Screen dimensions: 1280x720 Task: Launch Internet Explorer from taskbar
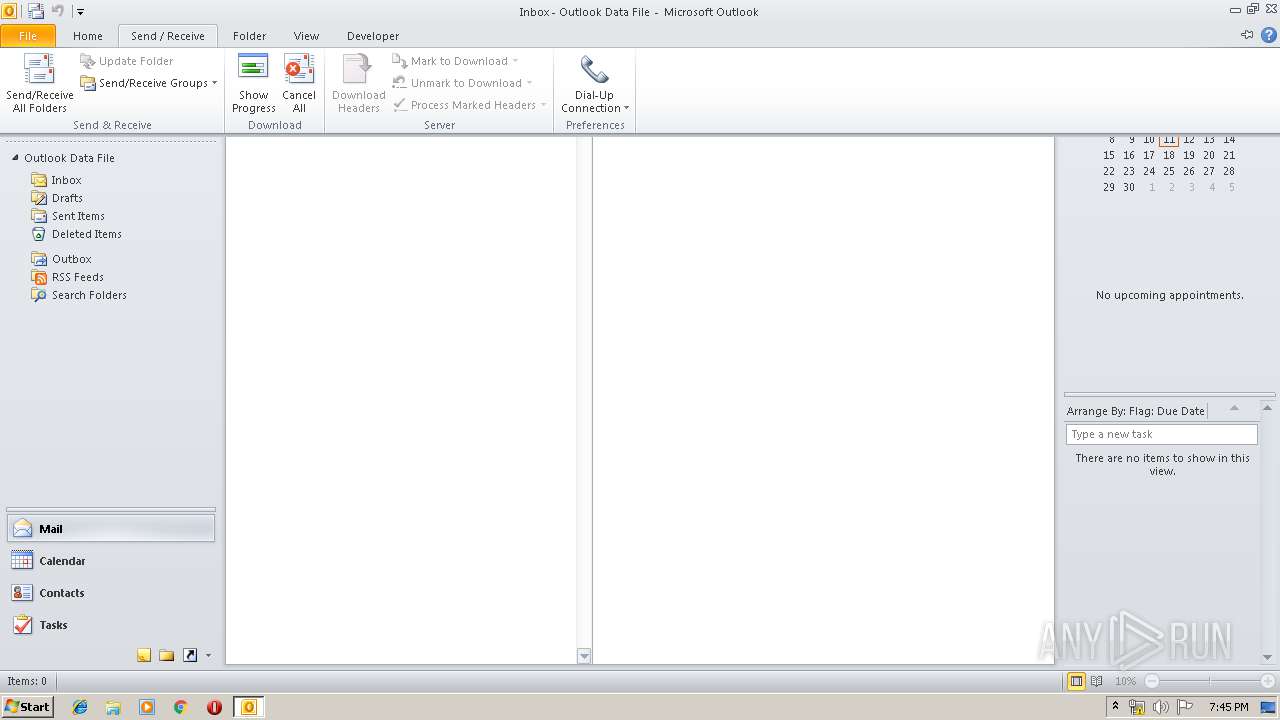(80, 707)
